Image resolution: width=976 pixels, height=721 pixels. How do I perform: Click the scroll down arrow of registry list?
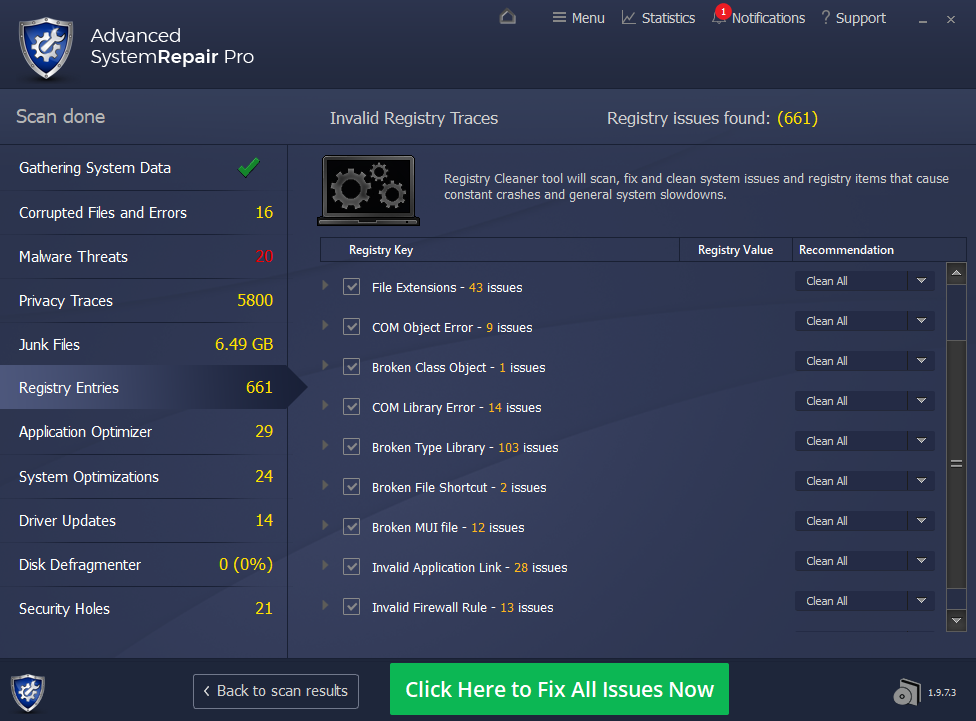956,620
